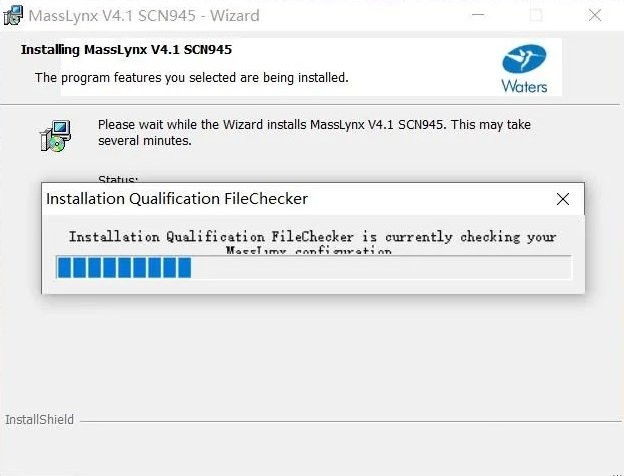Click the MassLynx installer icon in title bar
624x476 pixels.
pyautogui.click(x=15, y=16)
